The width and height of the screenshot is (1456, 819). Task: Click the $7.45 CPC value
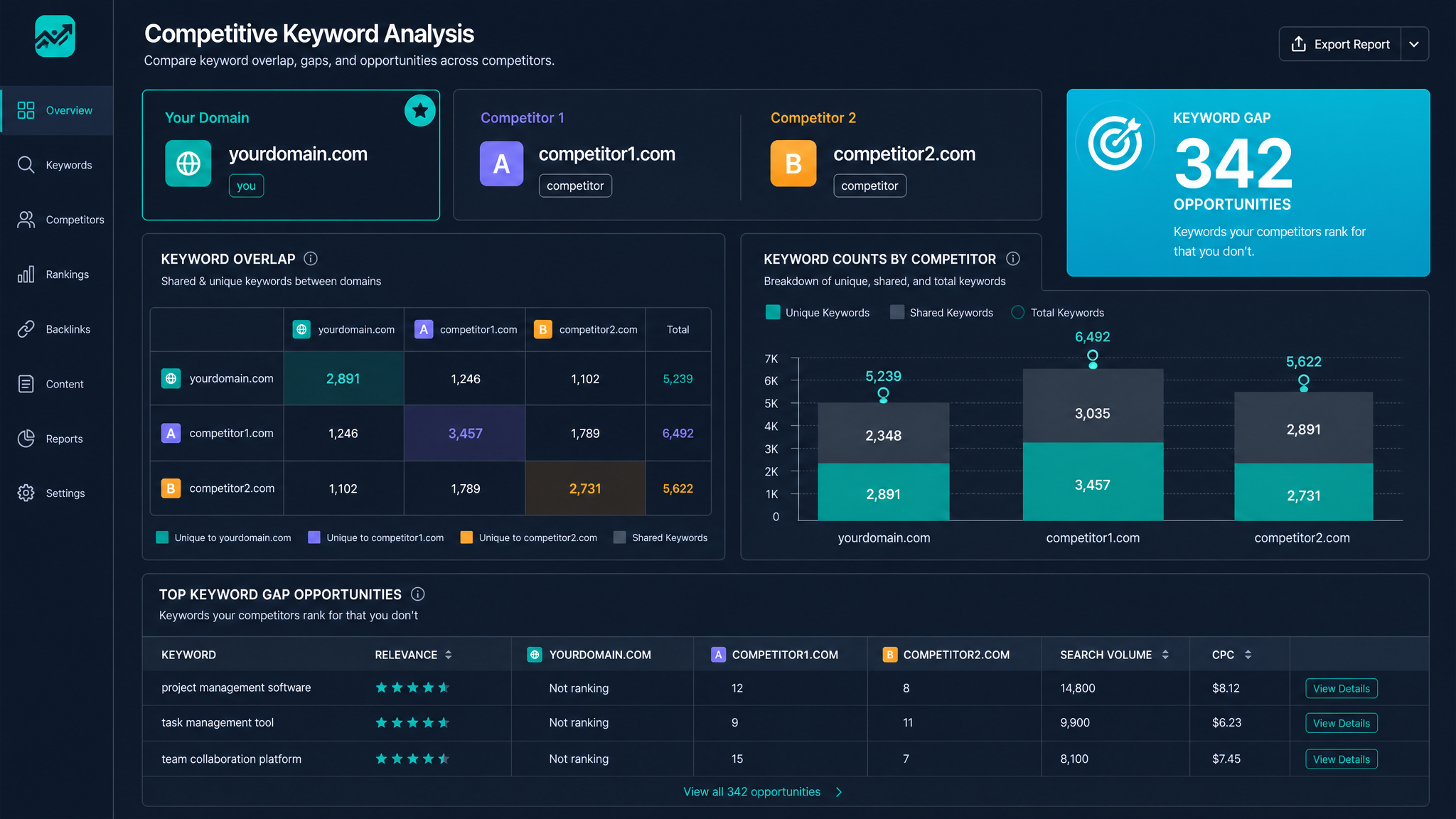tap(1226, 759)
